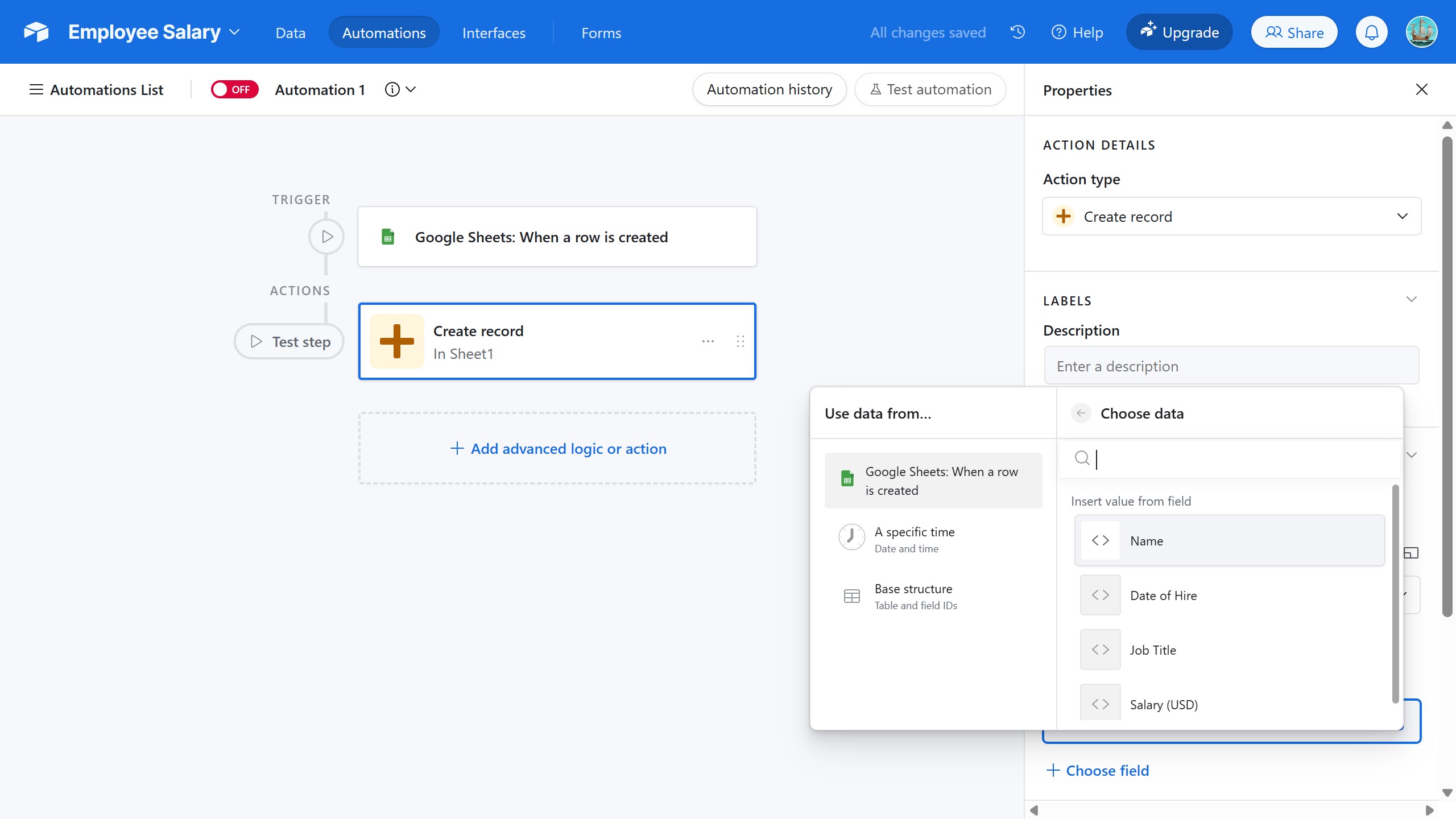This screenshot has height=819, width=1456.
Task: Click the Share button
Action: 1294,32
